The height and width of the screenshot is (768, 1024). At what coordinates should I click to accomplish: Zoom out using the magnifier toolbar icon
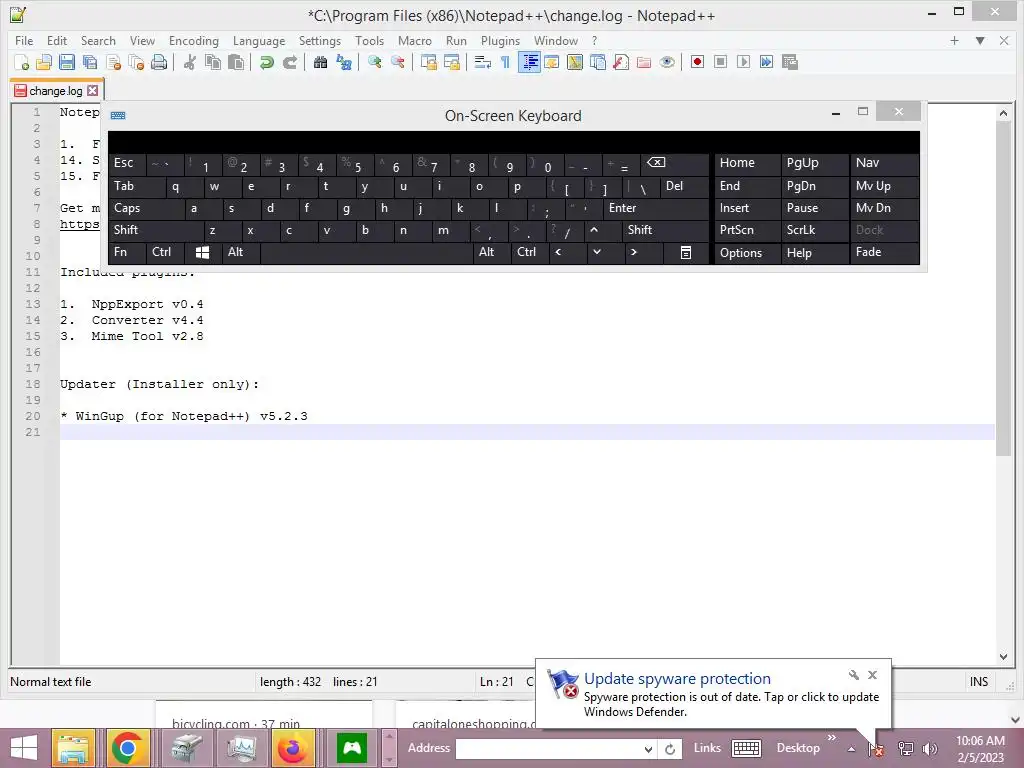(x=397, y=62)
